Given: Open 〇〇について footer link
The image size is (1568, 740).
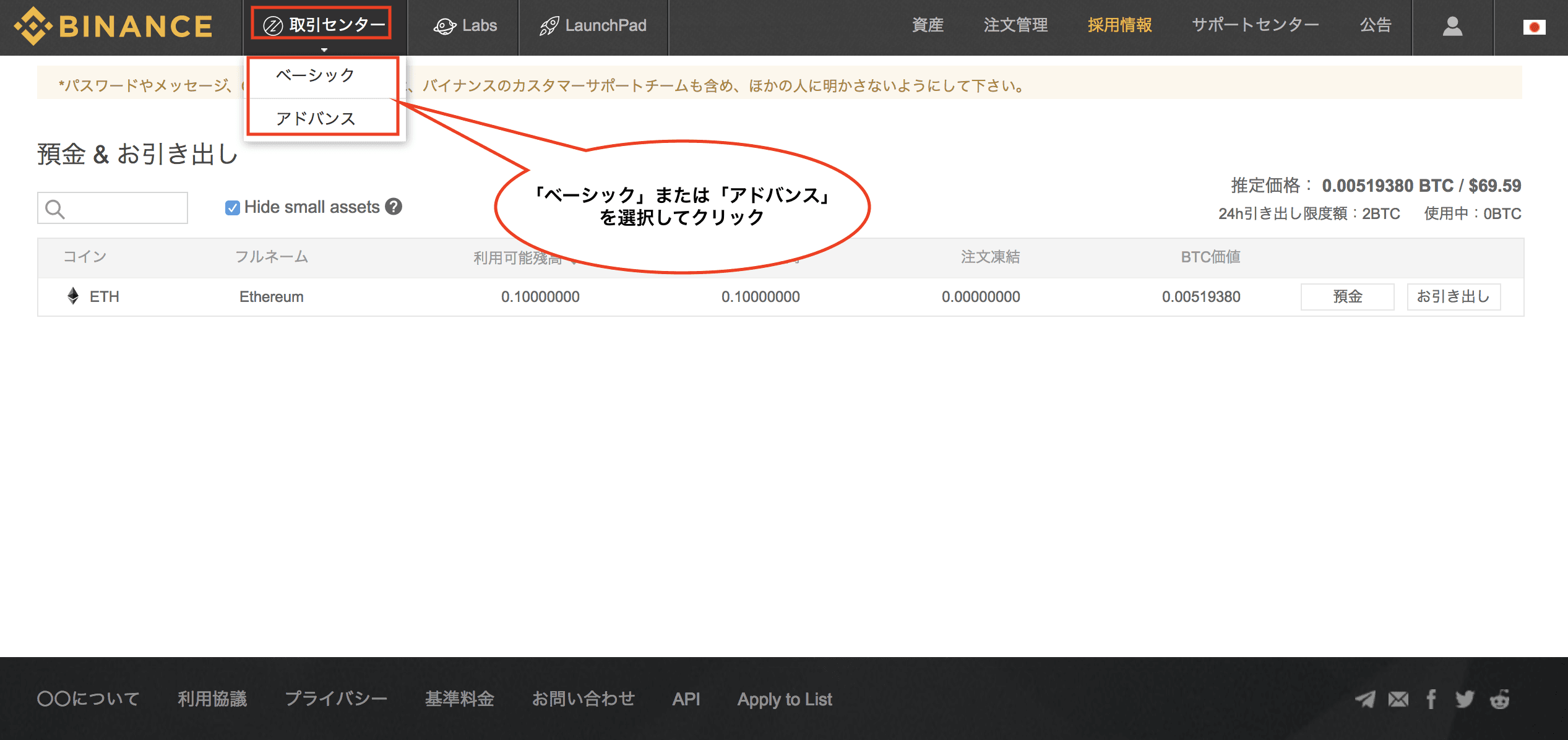Looking at the screenshot, I should 88,699.
